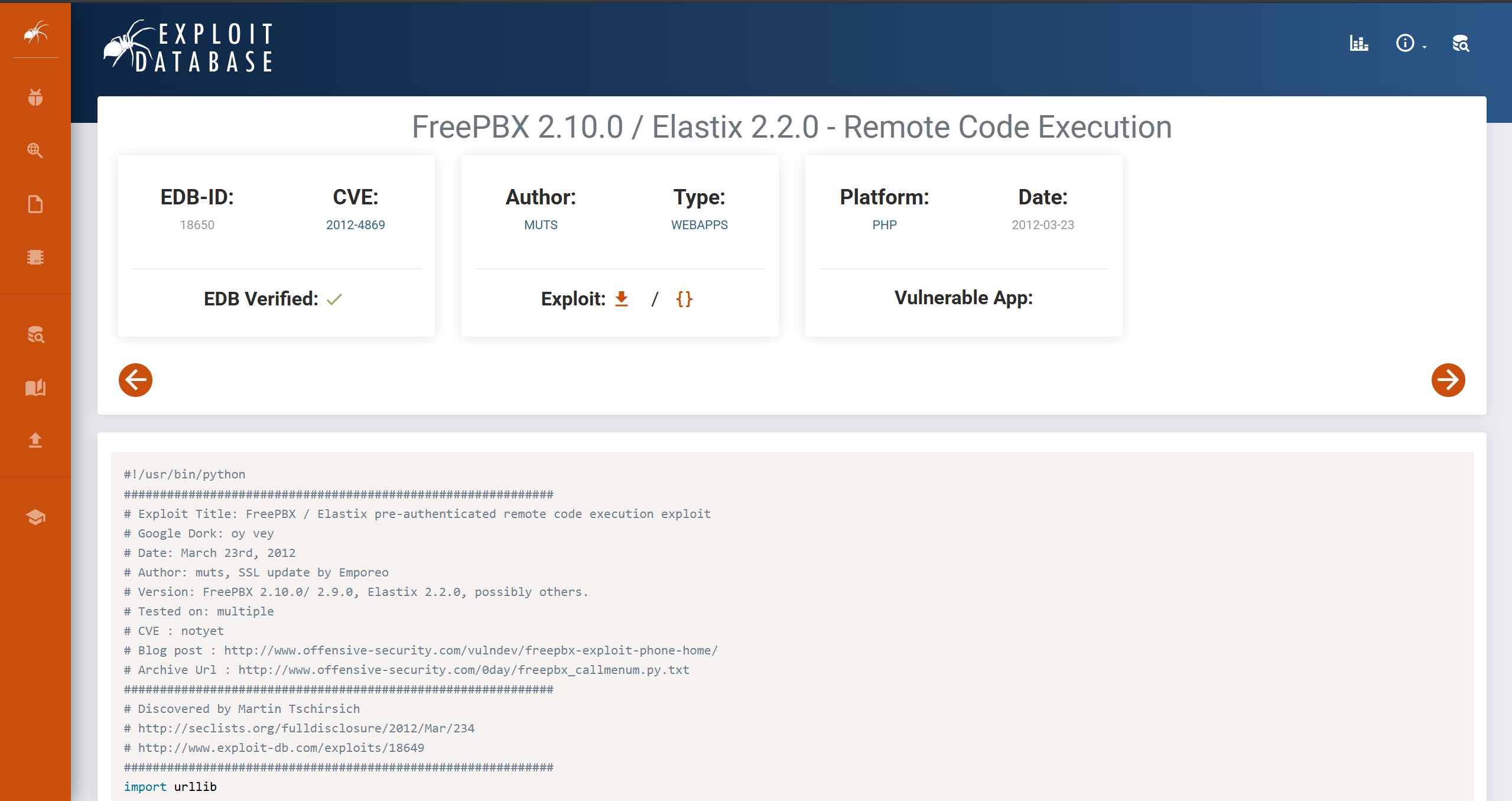This screenshot has width=1512, height=801.
Task: Click the '#!/usr/bin/python' code line
Action: [x=184, y=474]
